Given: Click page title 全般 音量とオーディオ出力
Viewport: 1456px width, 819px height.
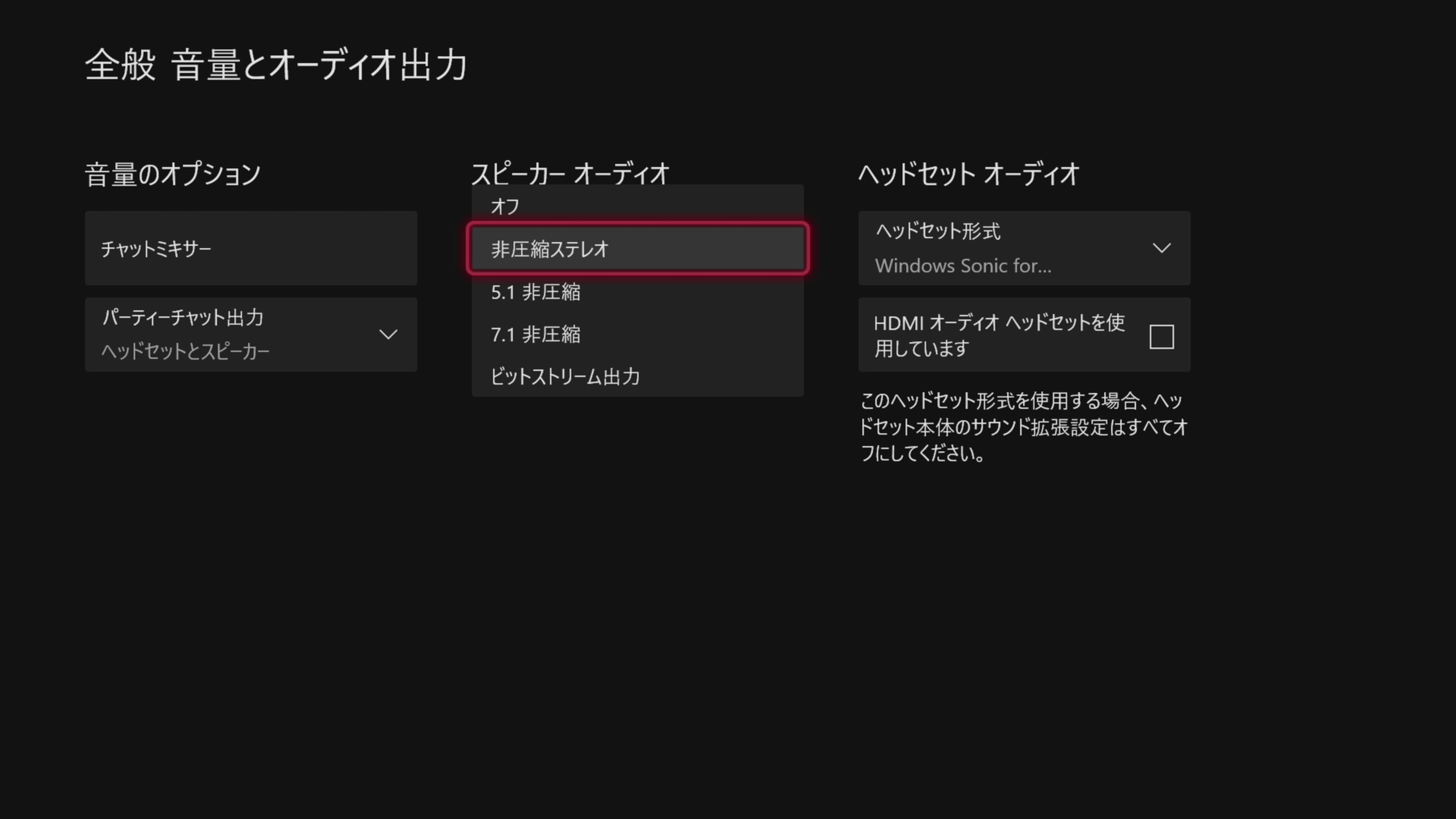Looking at the screenshot, I should tap(276, 64).
